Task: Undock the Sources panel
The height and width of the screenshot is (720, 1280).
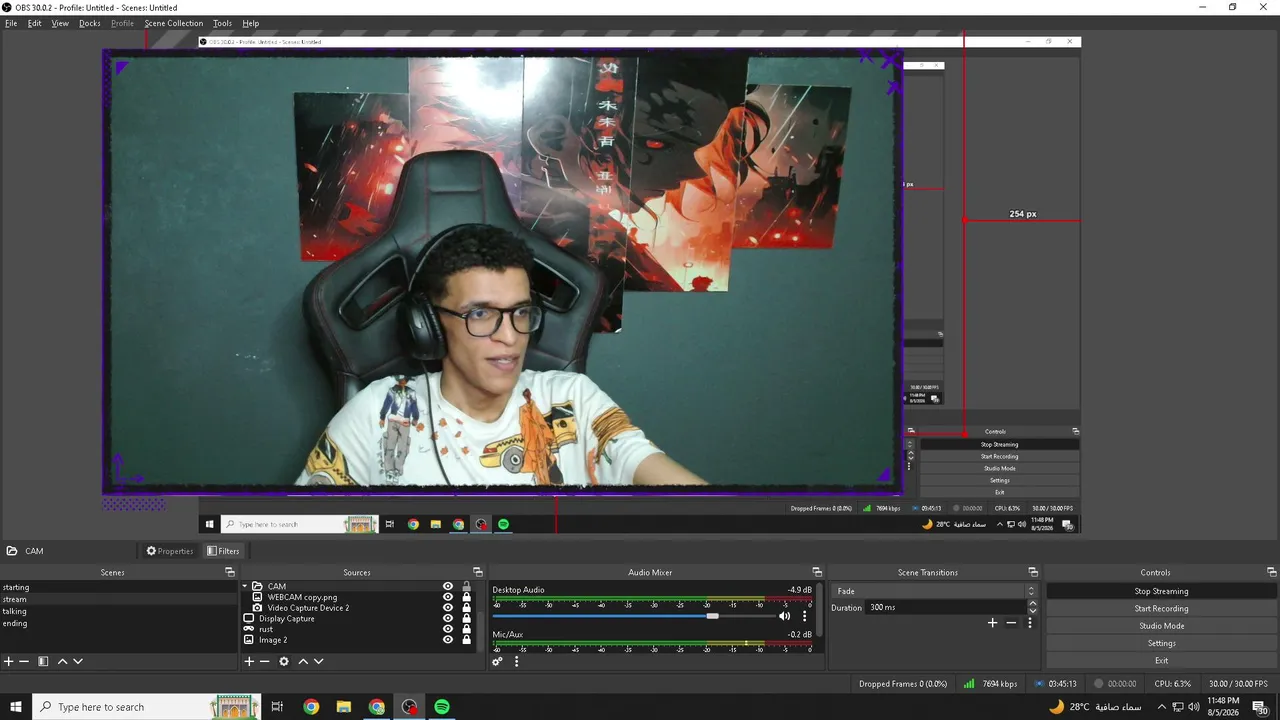Action: tap(477, 572)
